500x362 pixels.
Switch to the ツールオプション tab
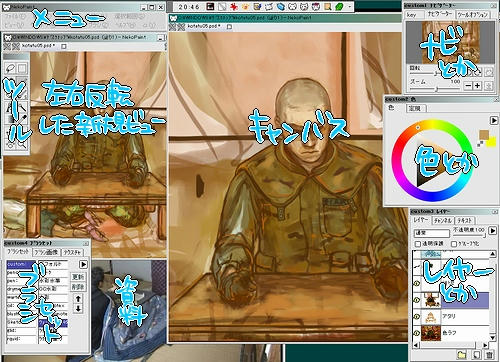point(473,15)
